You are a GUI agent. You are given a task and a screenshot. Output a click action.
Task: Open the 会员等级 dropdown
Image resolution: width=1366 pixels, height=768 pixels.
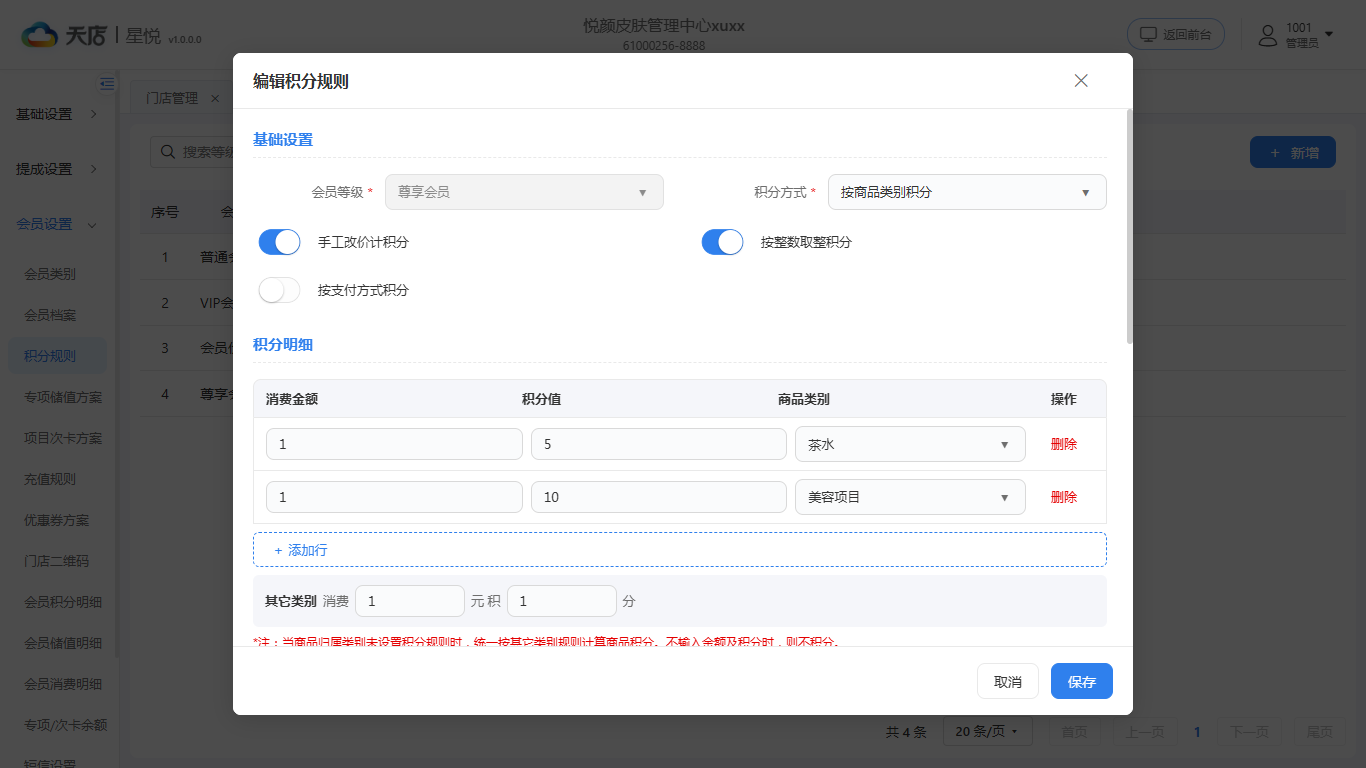524,192
